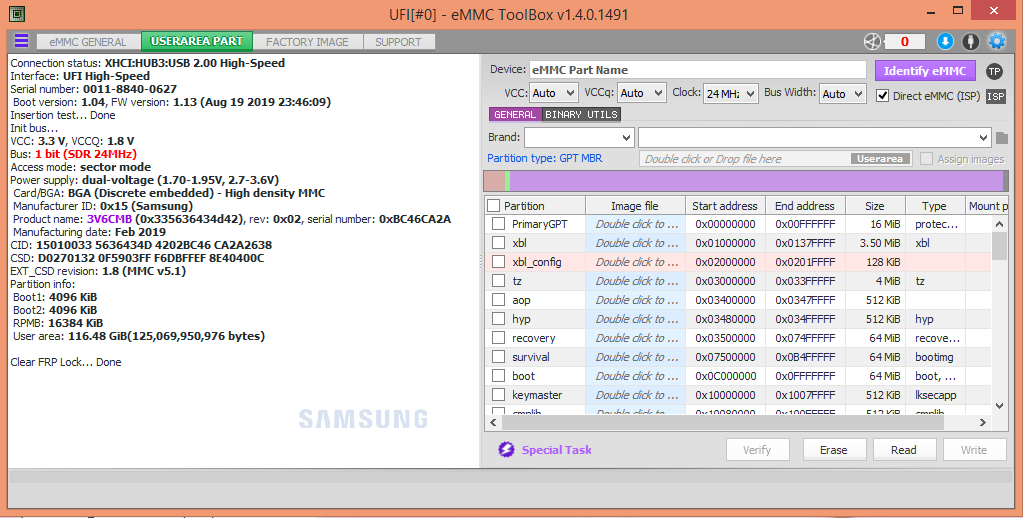Click the Start address column header

click(x=725, y=206)
